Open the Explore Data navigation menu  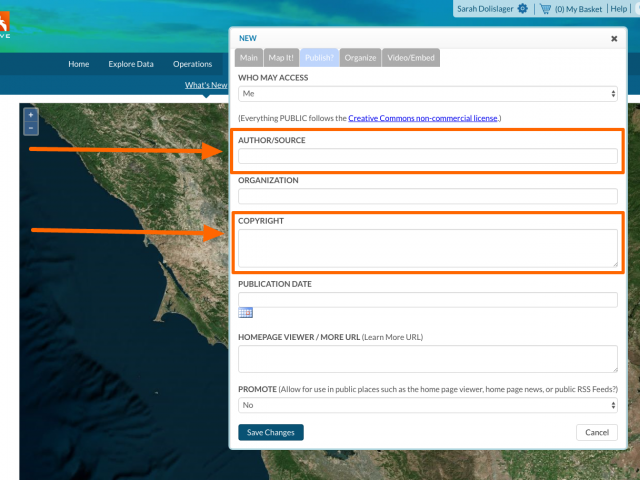coord(131,64)
